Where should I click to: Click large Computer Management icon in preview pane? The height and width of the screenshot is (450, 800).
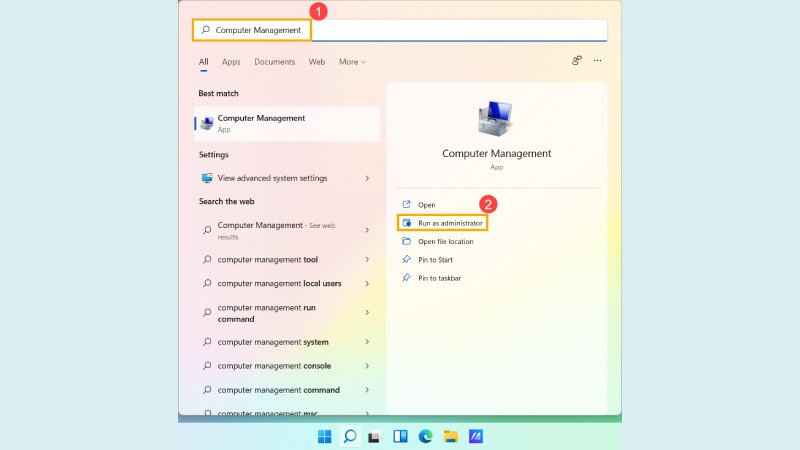495,118
